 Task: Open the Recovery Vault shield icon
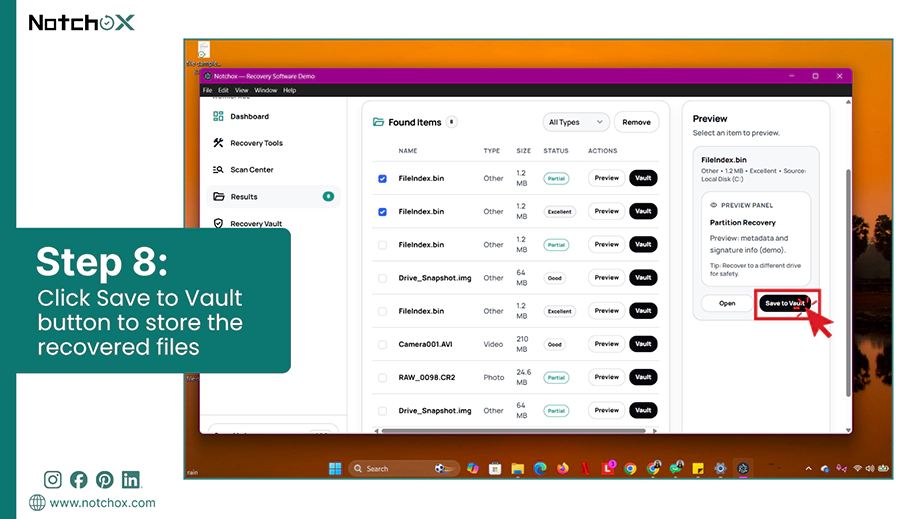point(218,223)
